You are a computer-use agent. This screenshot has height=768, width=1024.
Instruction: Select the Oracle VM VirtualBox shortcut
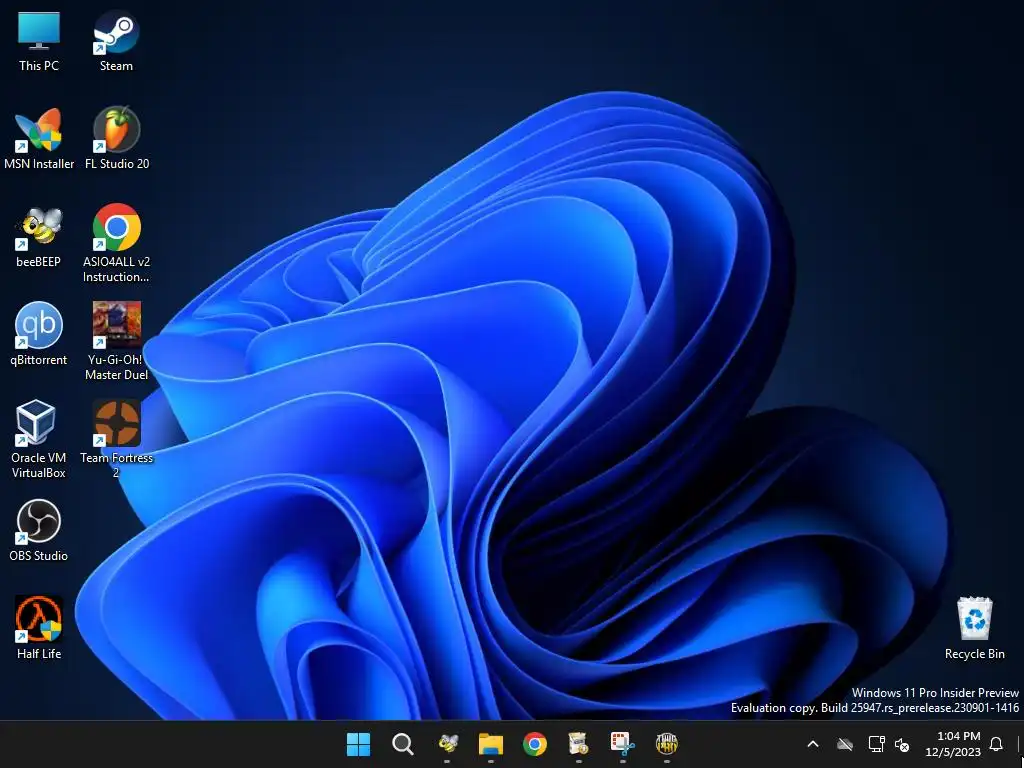click(x=39, y=440)
